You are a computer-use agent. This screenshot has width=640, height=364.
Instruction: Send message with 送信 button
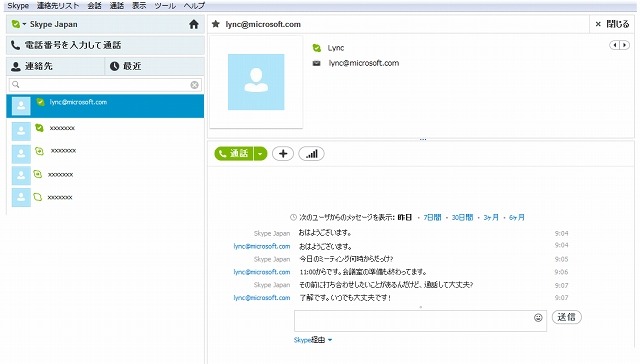(567, 317)
